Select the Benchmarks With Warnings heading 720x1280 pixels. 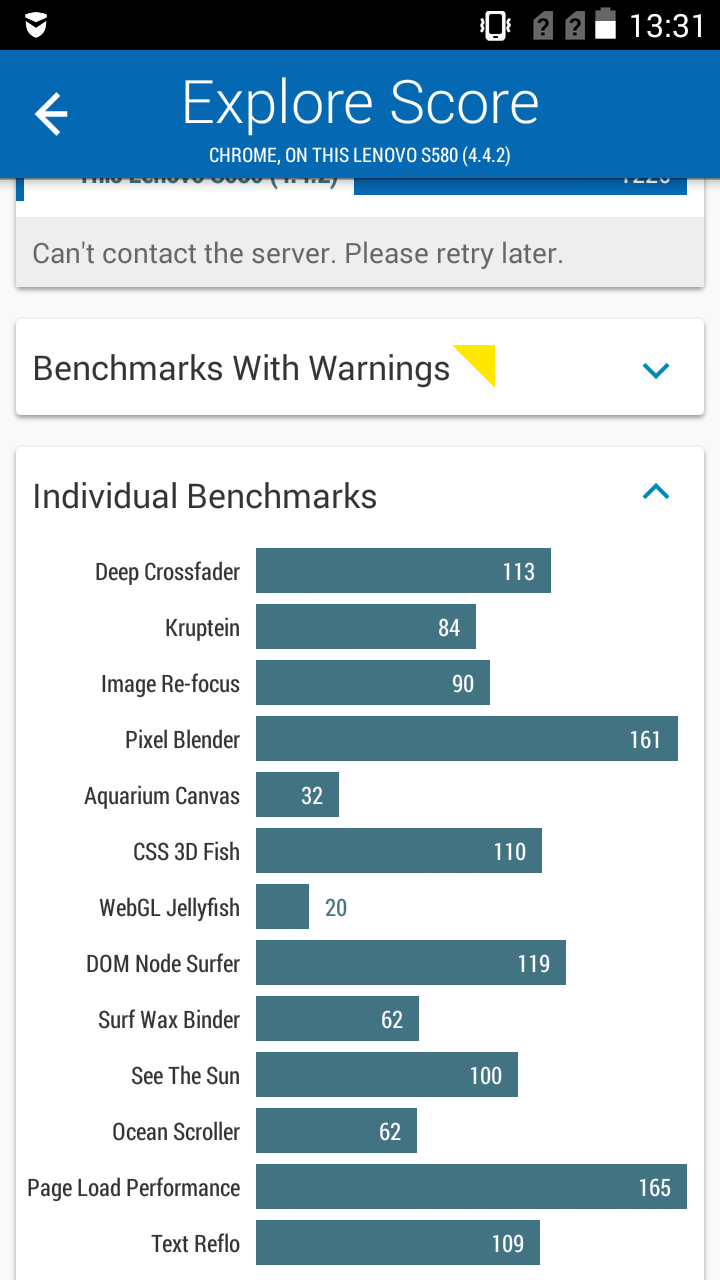tap(241, 368)
